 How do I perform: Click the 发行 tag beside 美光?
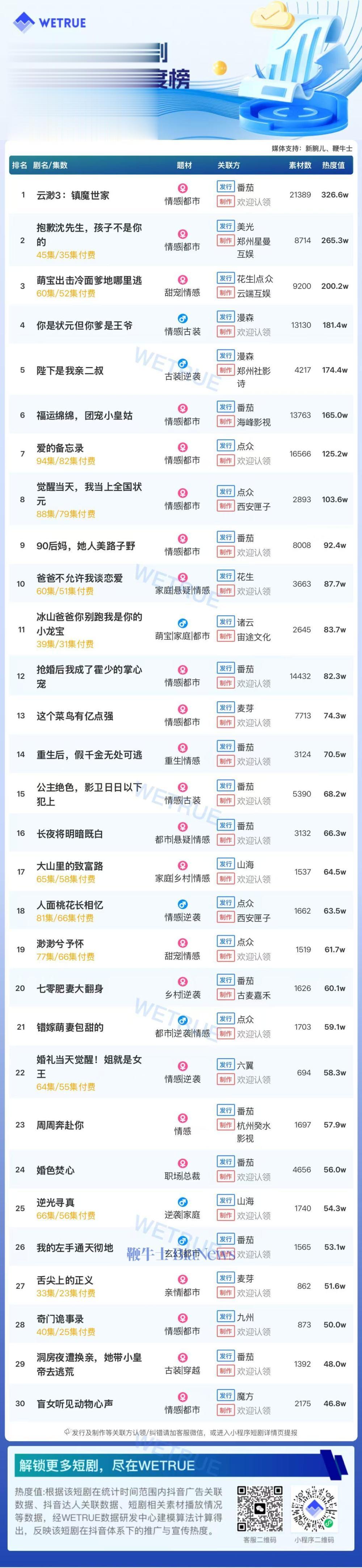pyautogui.click(x=226, y=226)
